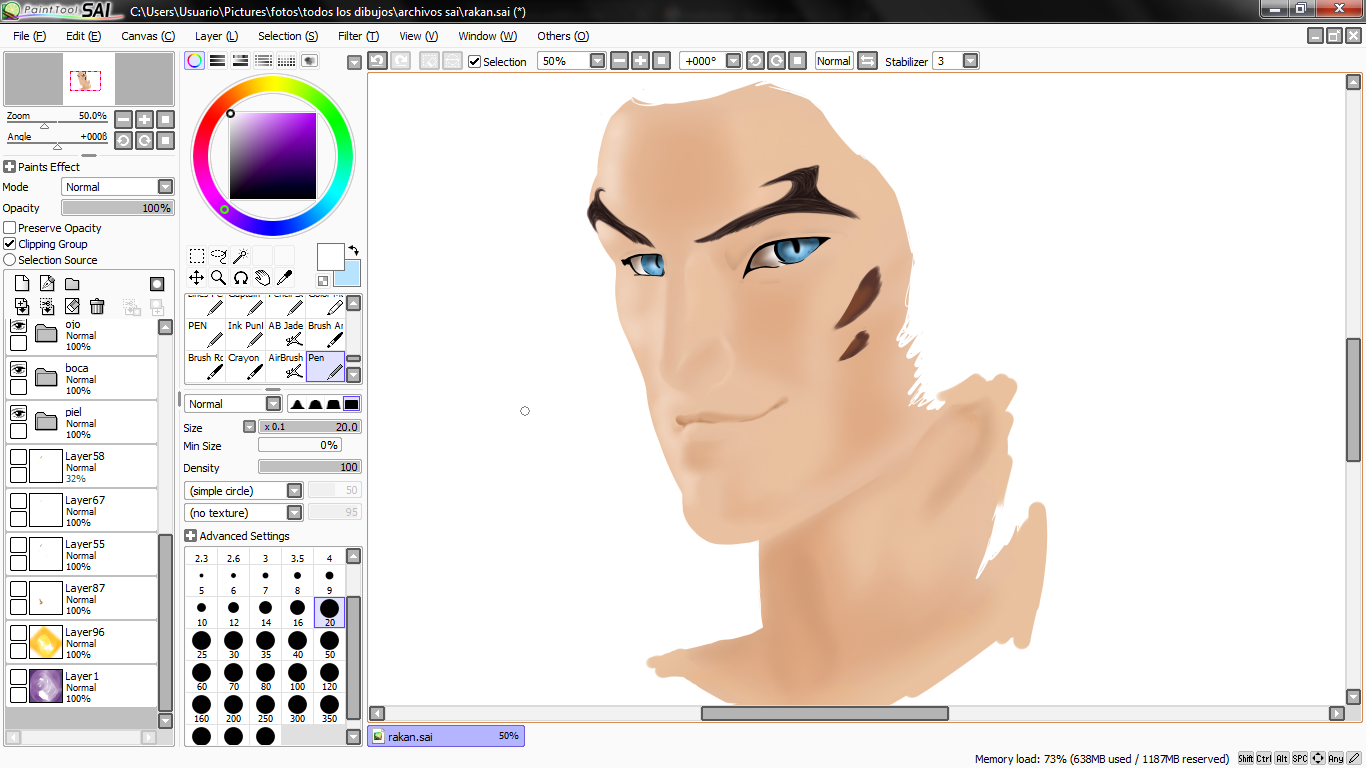Create a new normal layer
Screen dimensions: 1366x768
click(x=22, y=284)
